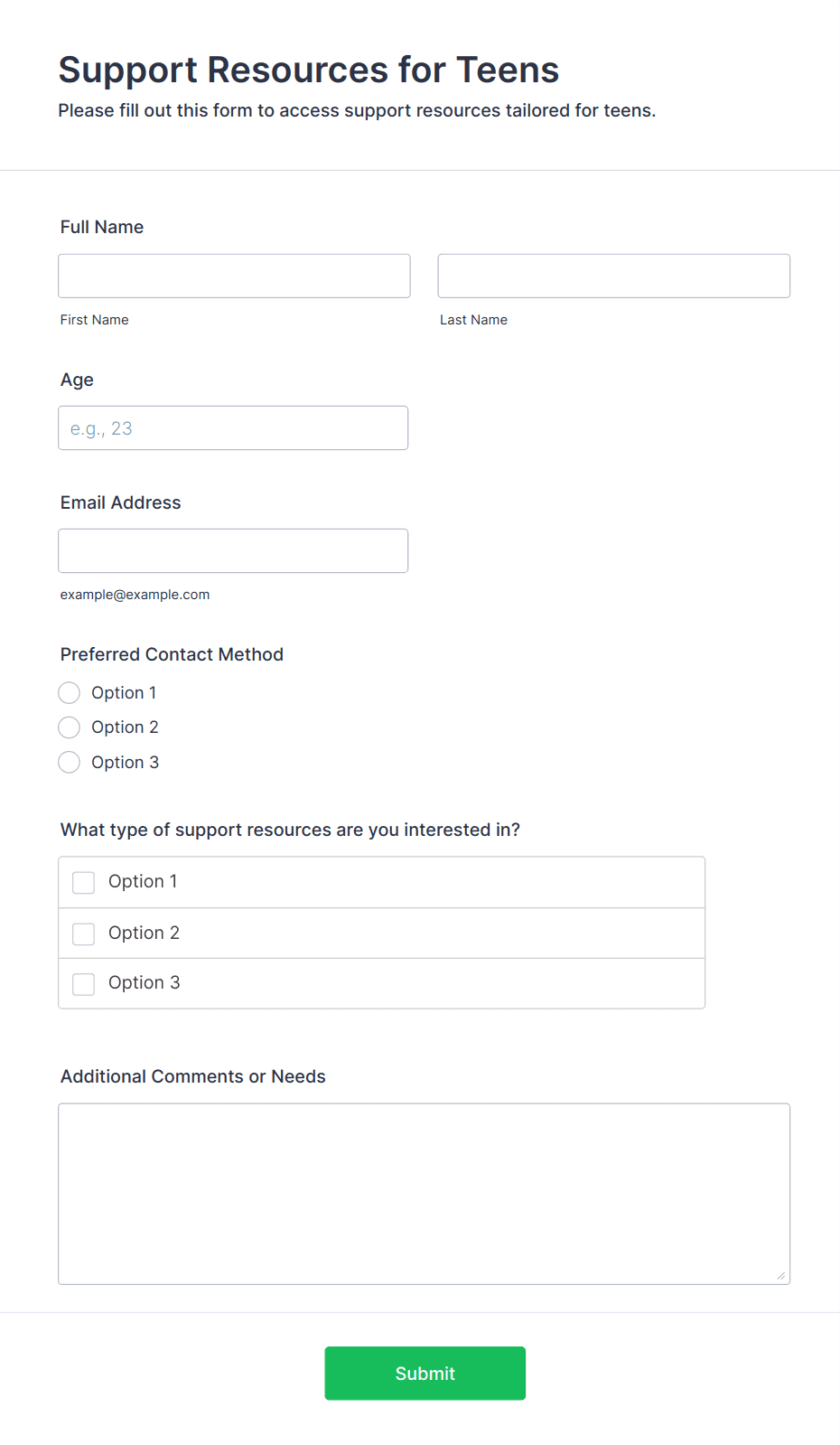
Task: Click the Email Address input box
Action: [x=233, y=550]
